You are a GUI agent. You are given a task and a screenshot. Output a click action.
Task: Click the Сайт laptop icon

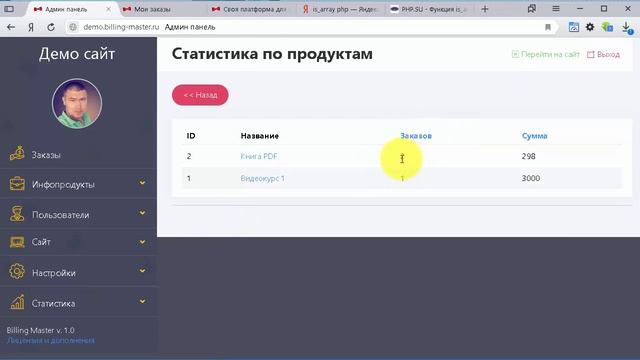coord(17,242)
